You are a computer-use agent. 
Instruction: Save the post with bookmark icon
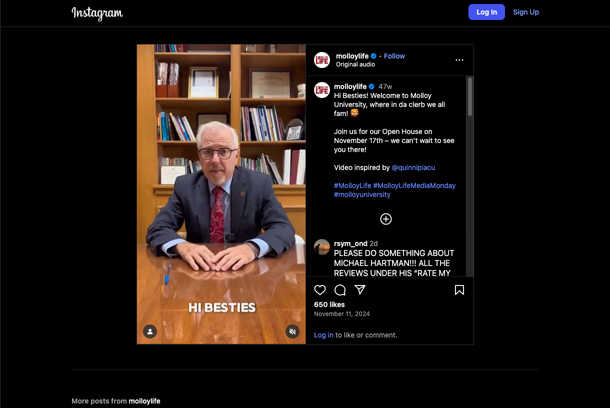pos(459,290)
